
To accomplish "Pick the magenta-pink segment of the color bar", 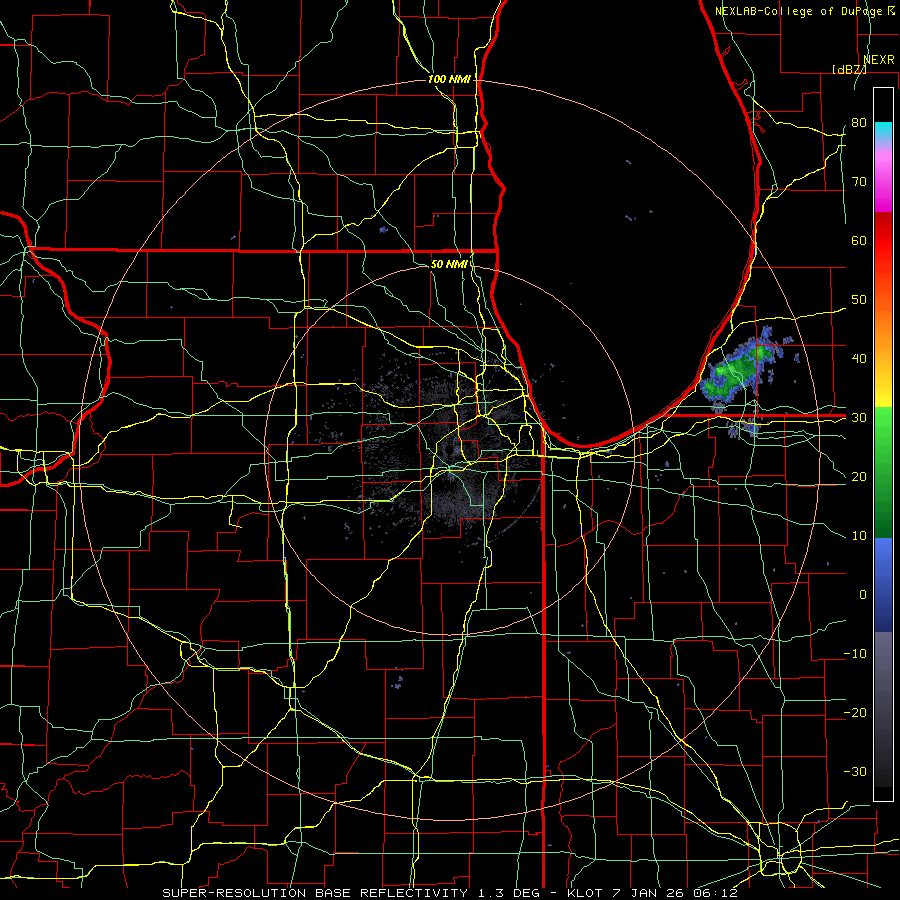I will pyautogui.click(x=883, y=181).
